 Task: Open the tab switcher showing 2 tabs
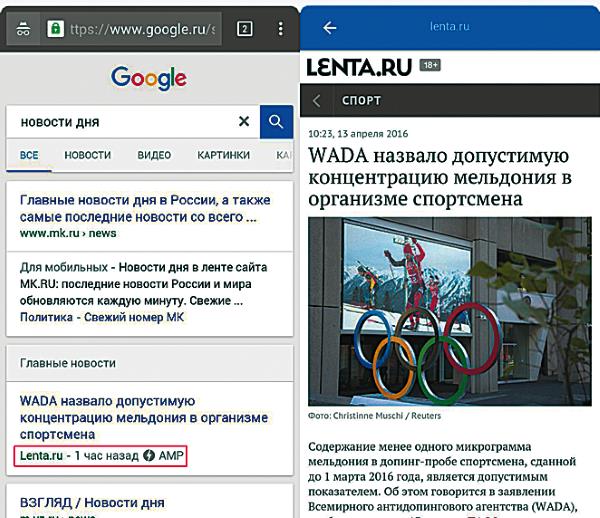(x=245, y=29)
